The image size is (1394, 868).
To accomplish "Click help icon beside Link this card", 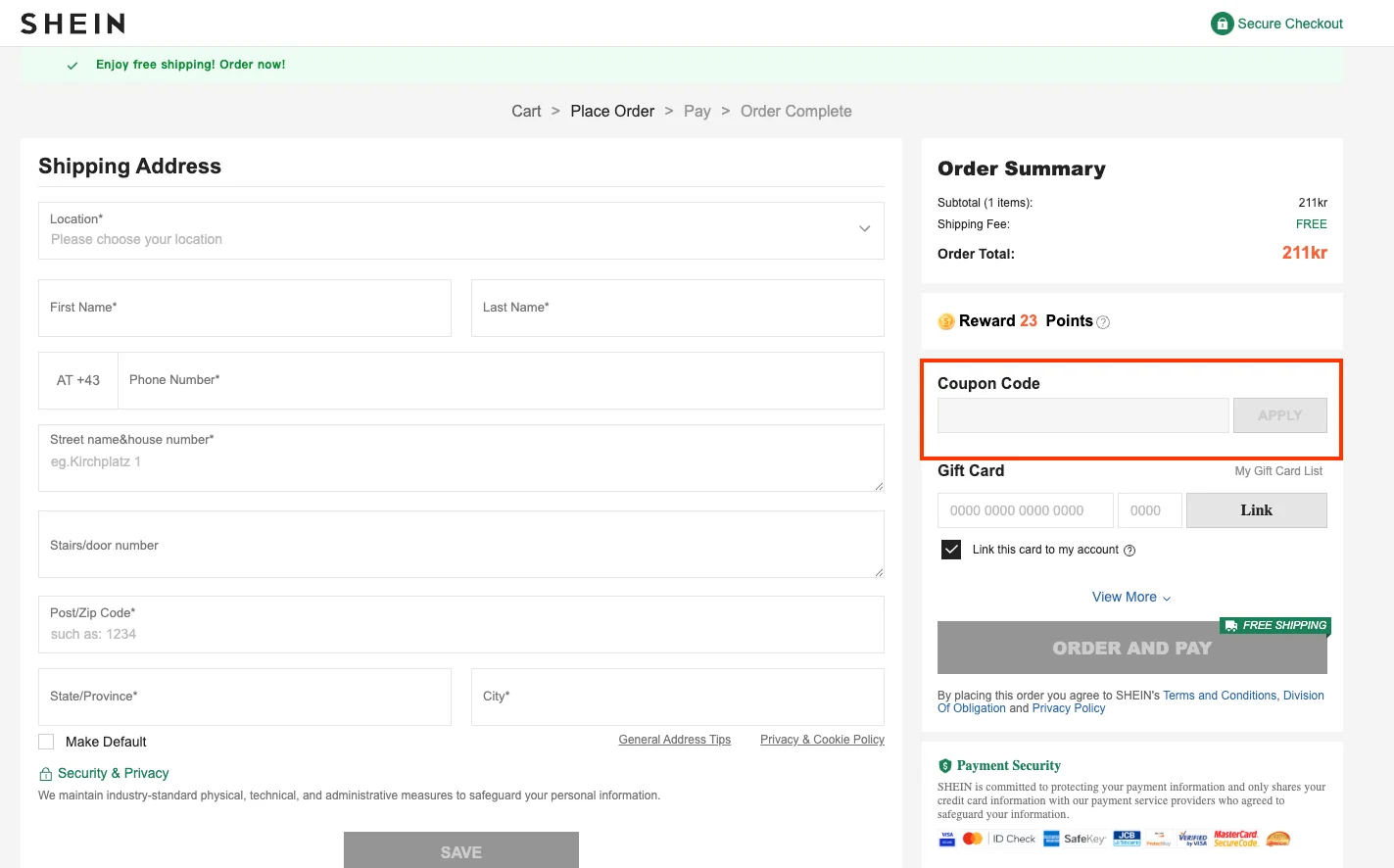I will pos(1130,551).
